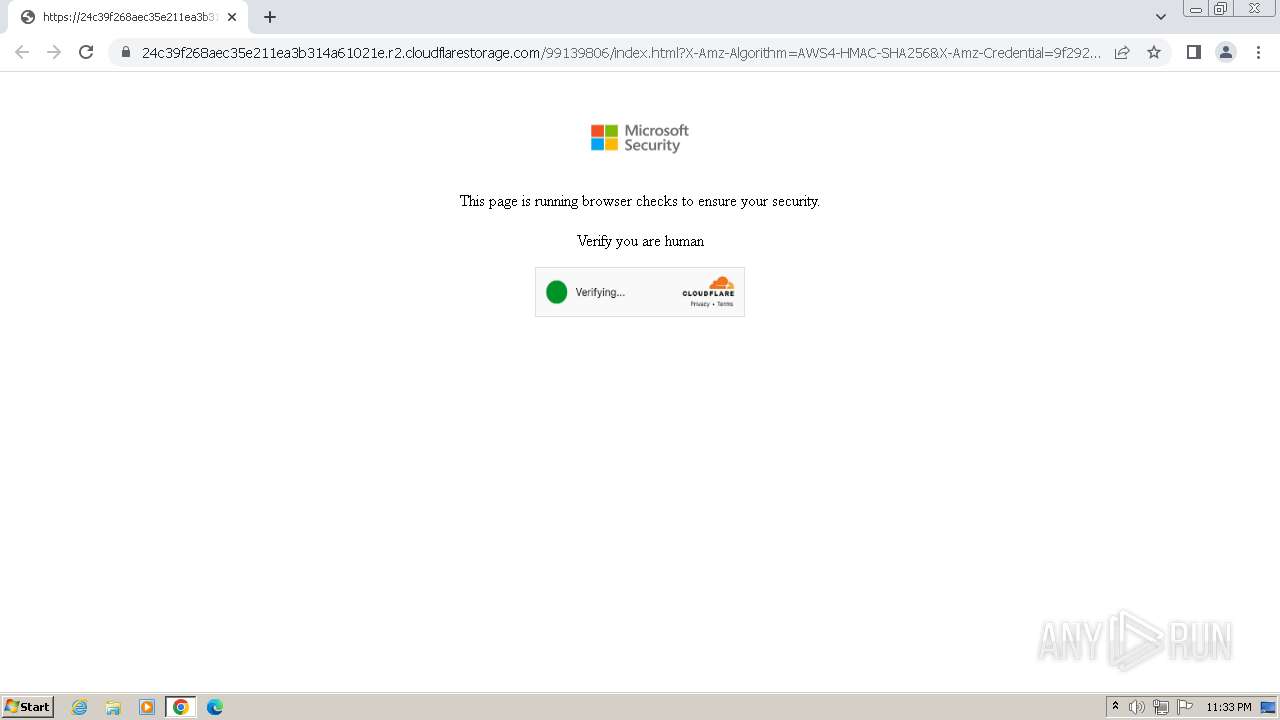Click the taskbar clock 11:33 PM
The height and width of the screenshot is (720, 1280).
coord(1228,707)
